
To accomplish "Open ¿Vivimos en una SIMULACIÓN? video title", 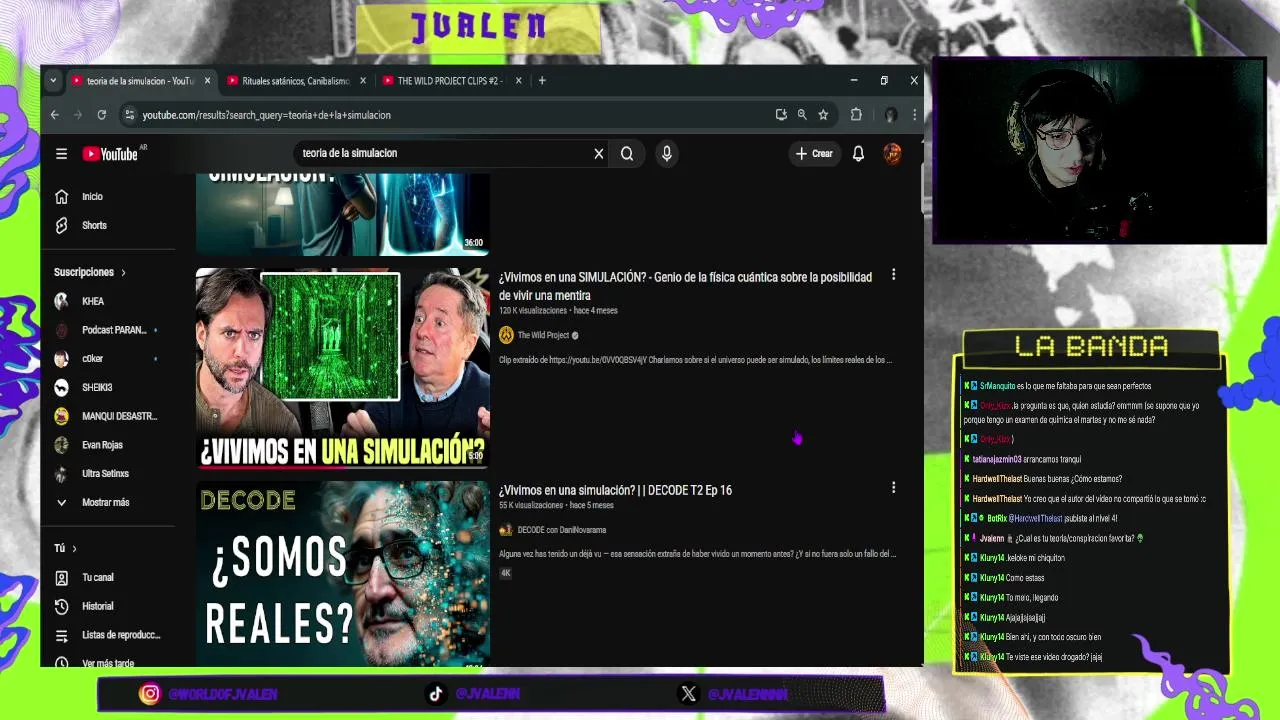I will (685, 286).
